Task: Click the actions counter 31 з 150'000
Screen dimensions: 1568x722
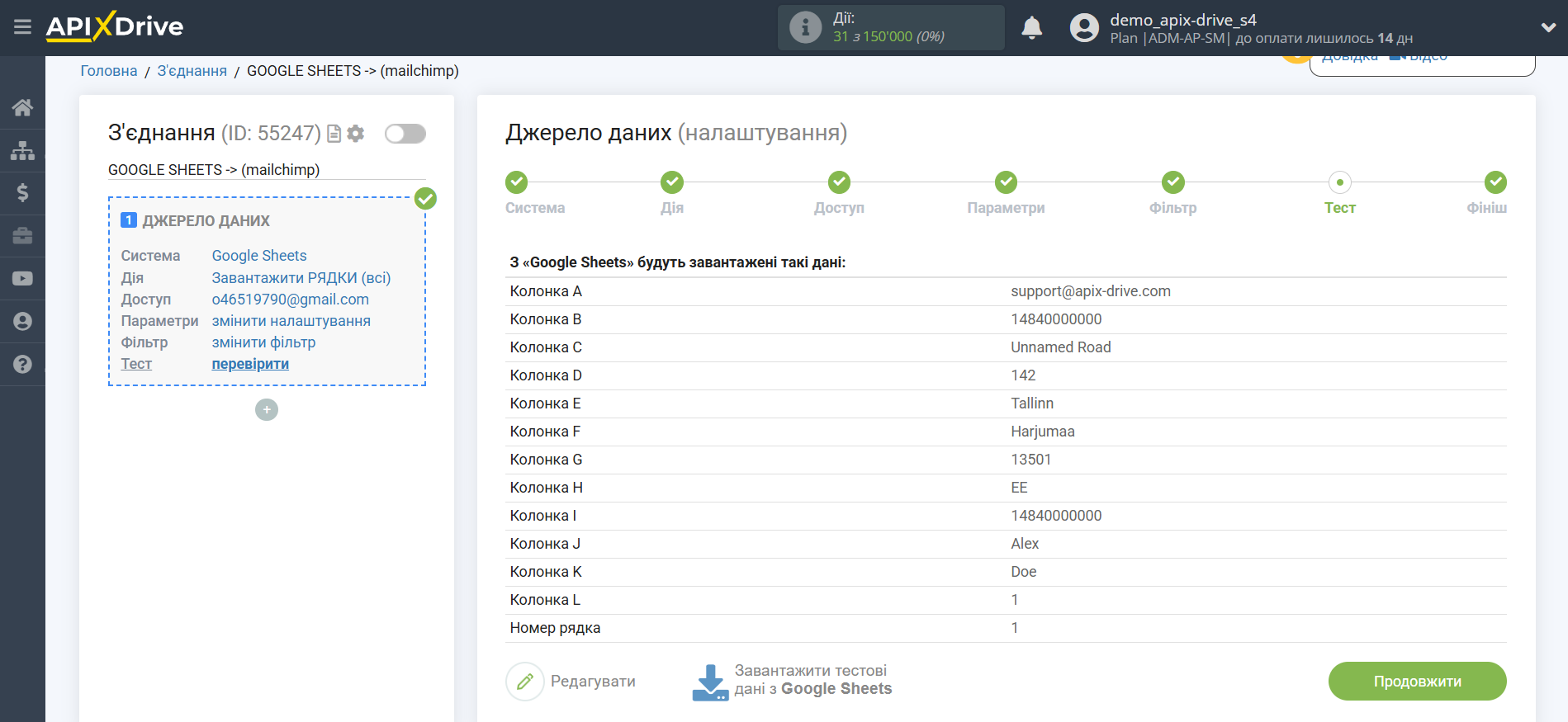Action: point(888,36)
